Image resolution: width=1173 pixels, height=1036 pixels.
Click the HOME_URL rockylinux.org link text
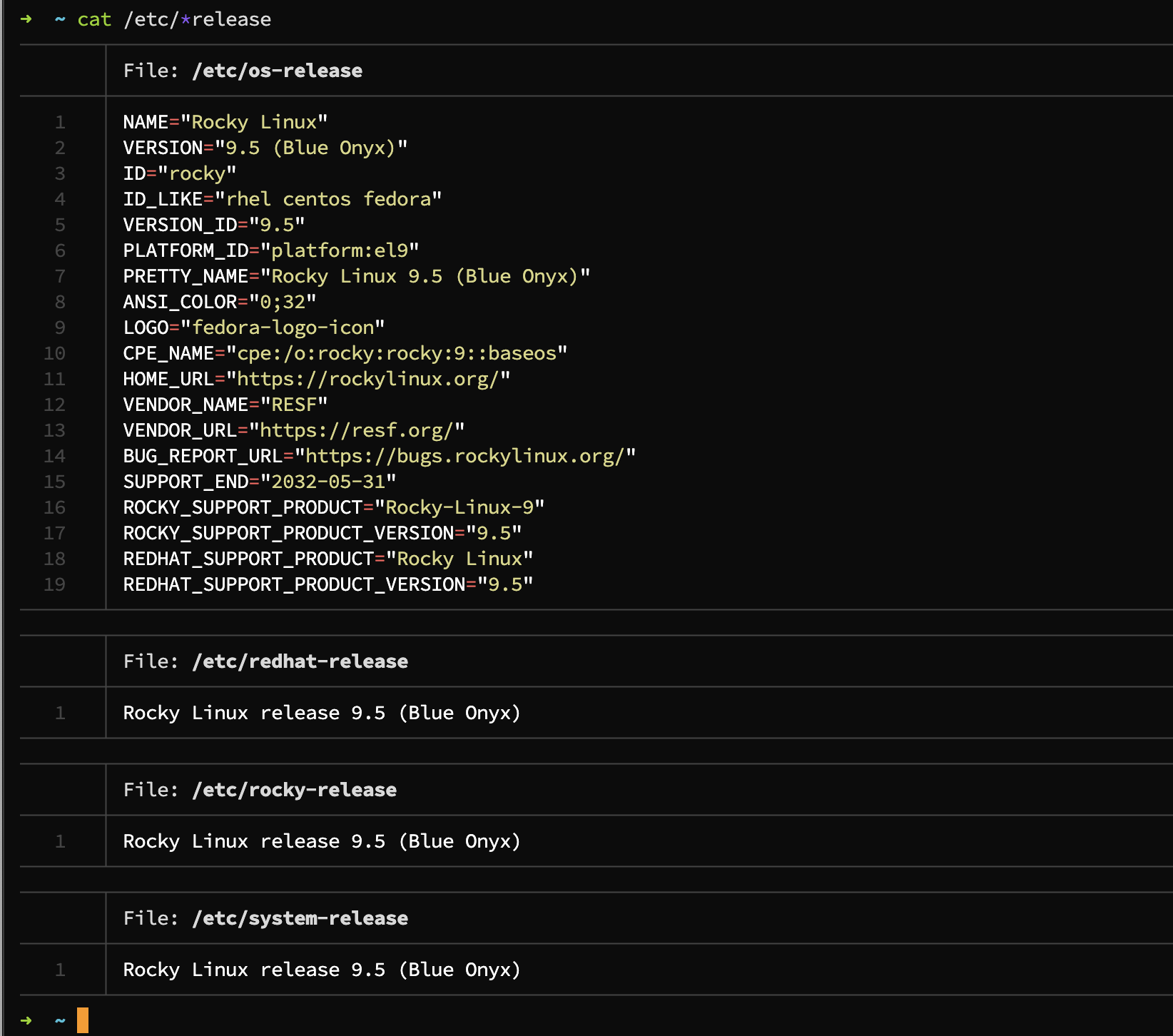(x=368, y=379)
